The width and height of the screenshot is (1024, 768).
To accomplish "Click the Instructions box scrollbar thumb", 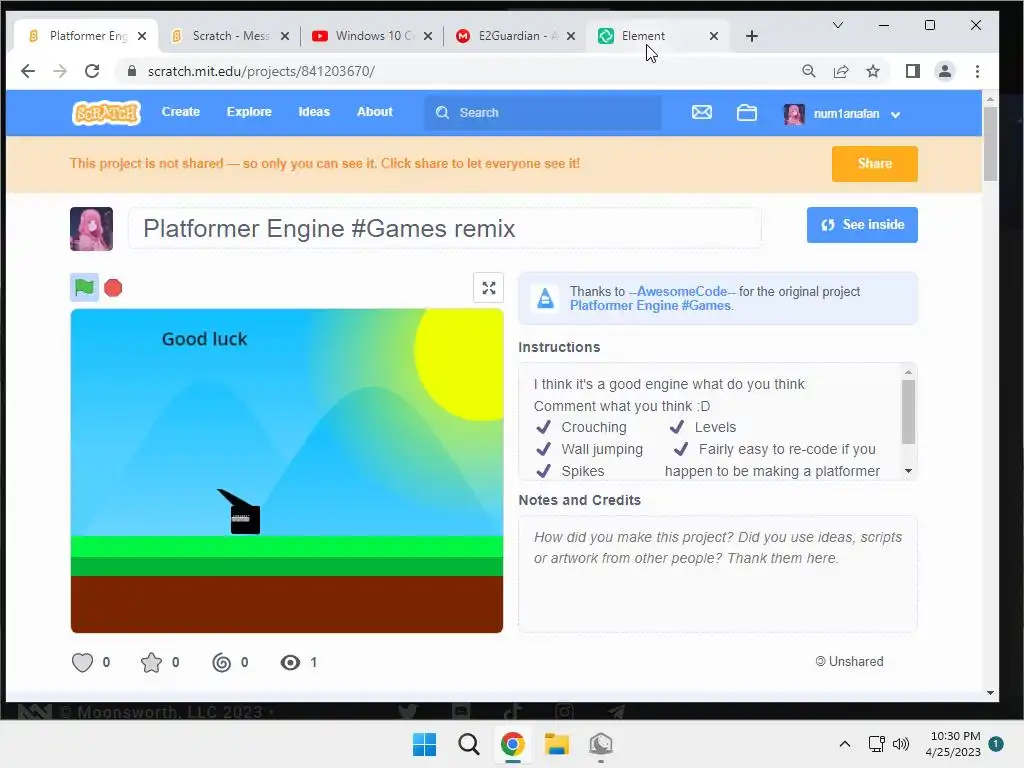I will (908, 412).
